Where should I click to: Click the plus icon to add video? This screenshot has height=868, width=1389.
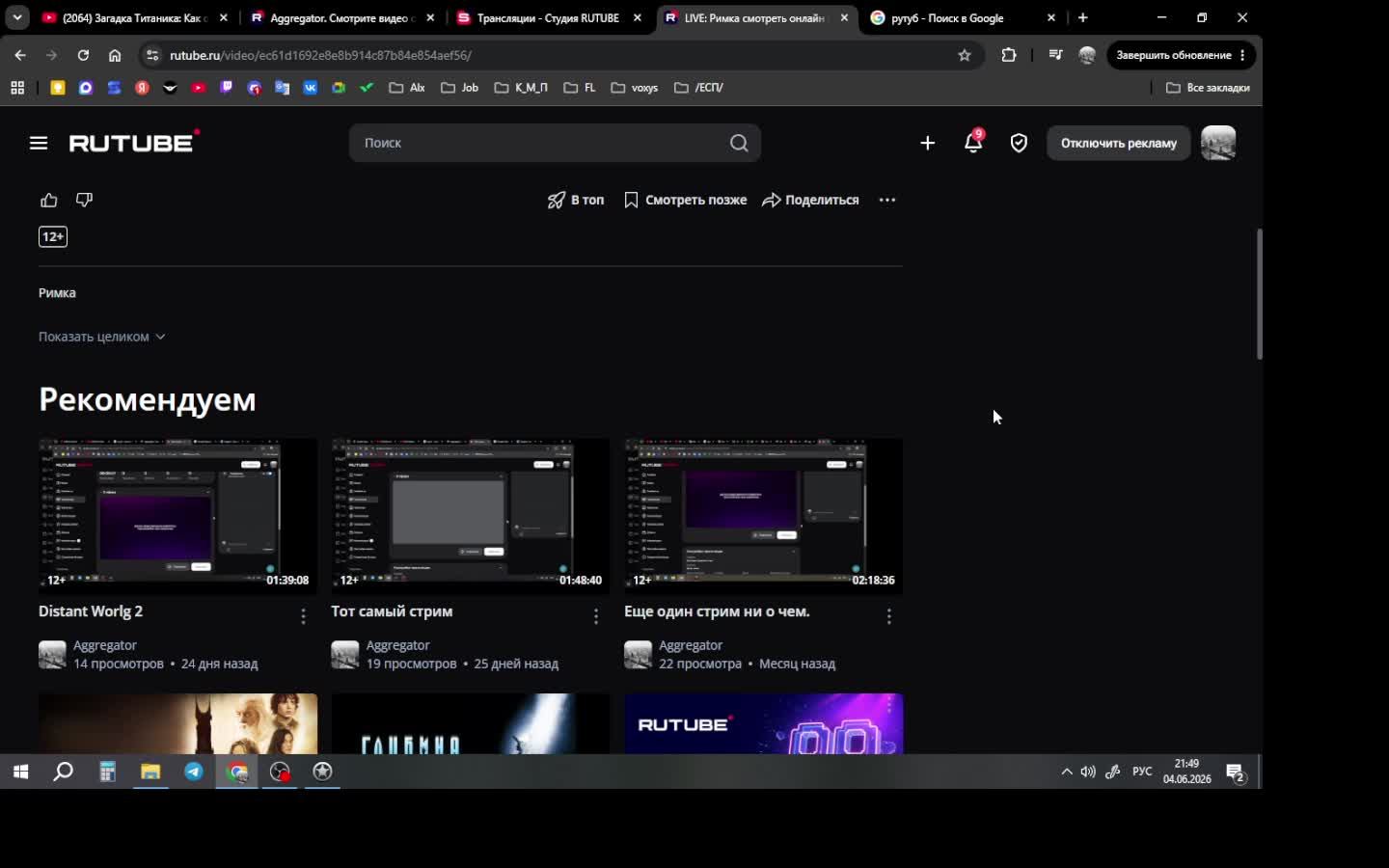pyautogui.click(x=927, y=143)
